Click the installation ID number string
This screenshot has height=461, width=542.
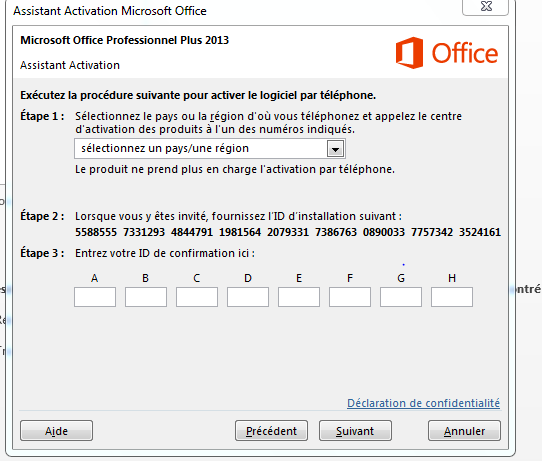tap(288, 232)
